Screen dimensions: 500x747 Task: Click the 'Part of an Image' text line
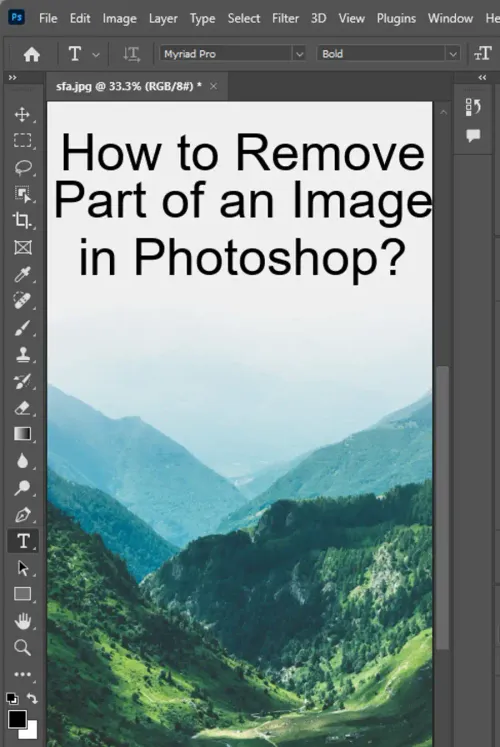[x=243, y=202]
